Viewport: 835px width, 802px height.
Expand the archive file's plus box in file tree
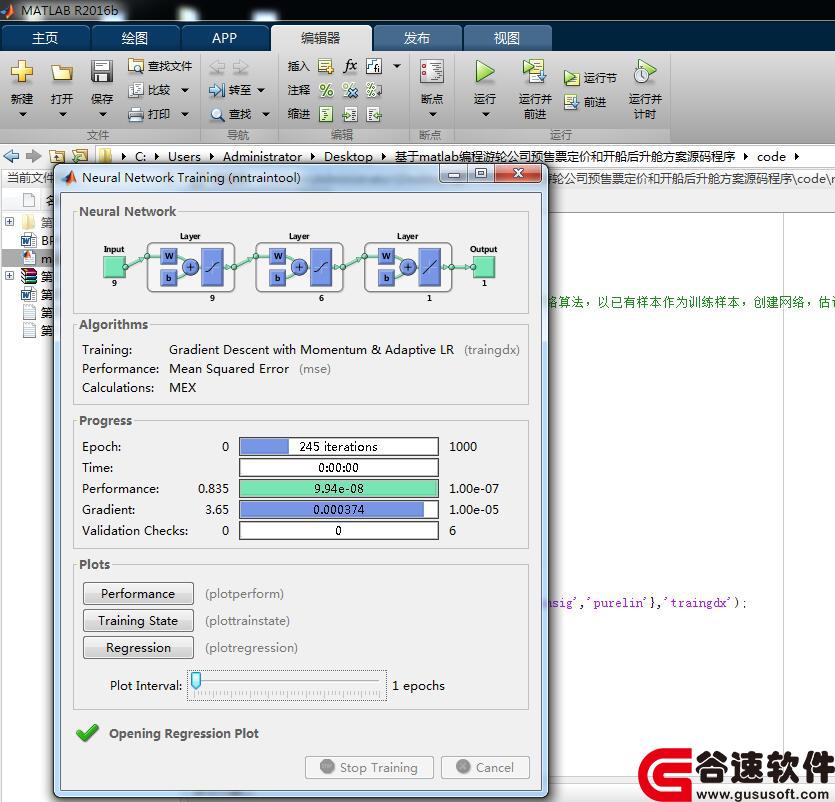[10, 275]
